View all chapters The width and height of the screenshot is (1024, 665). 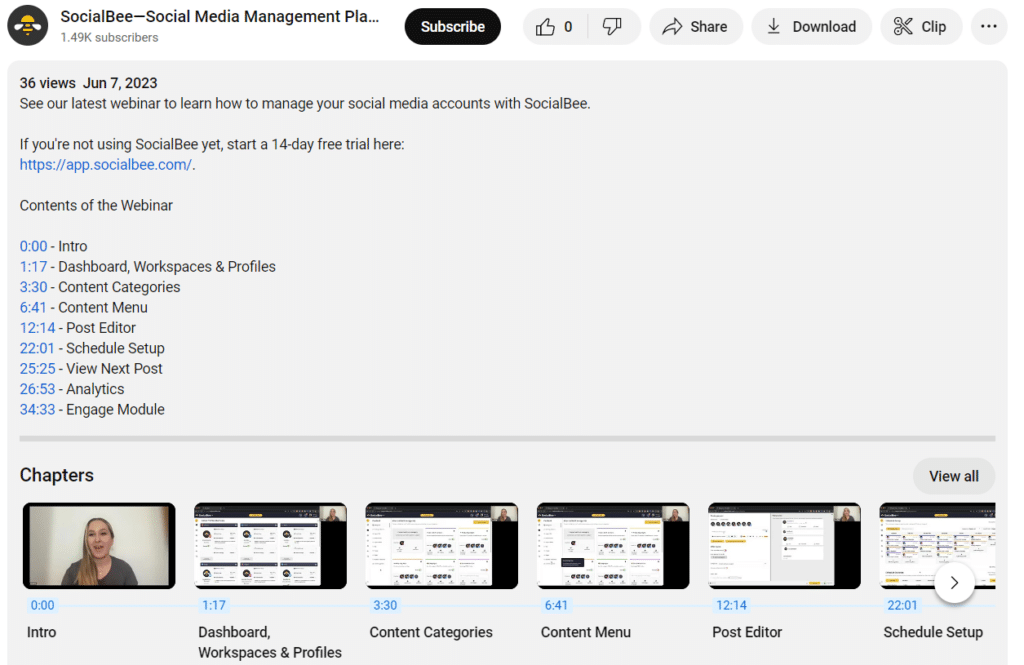(953, 476)
